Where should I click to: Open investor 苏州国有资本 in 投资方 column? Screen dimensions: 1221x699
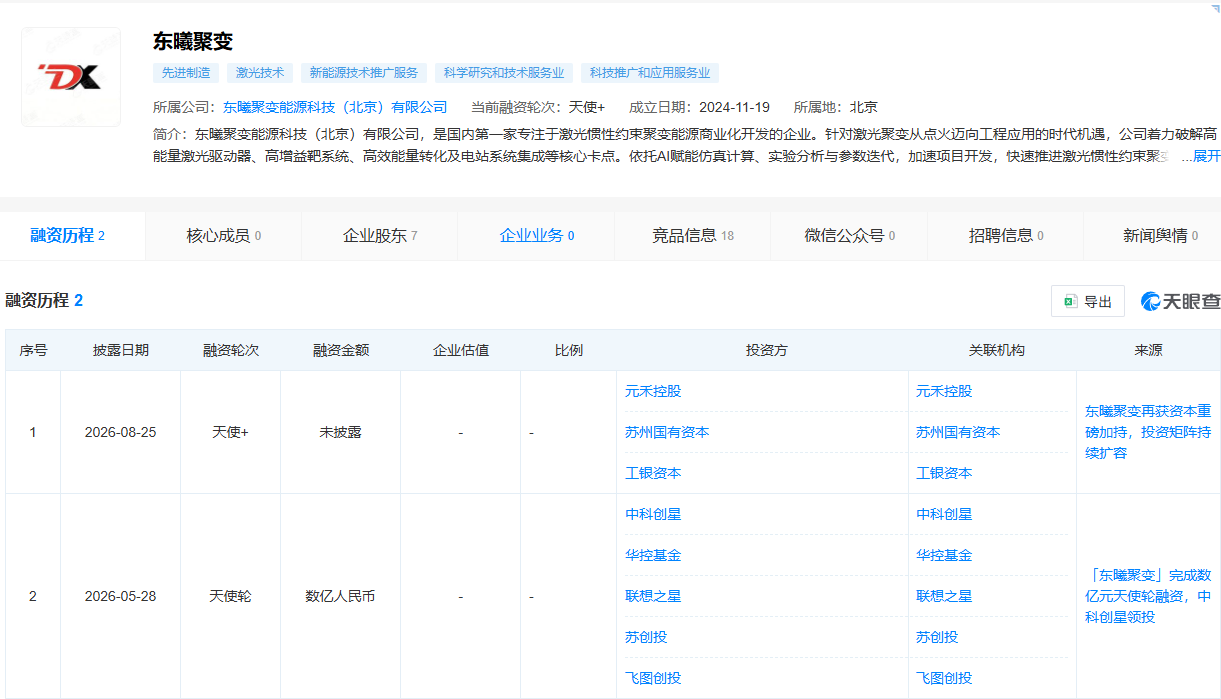tap(667, 432)
